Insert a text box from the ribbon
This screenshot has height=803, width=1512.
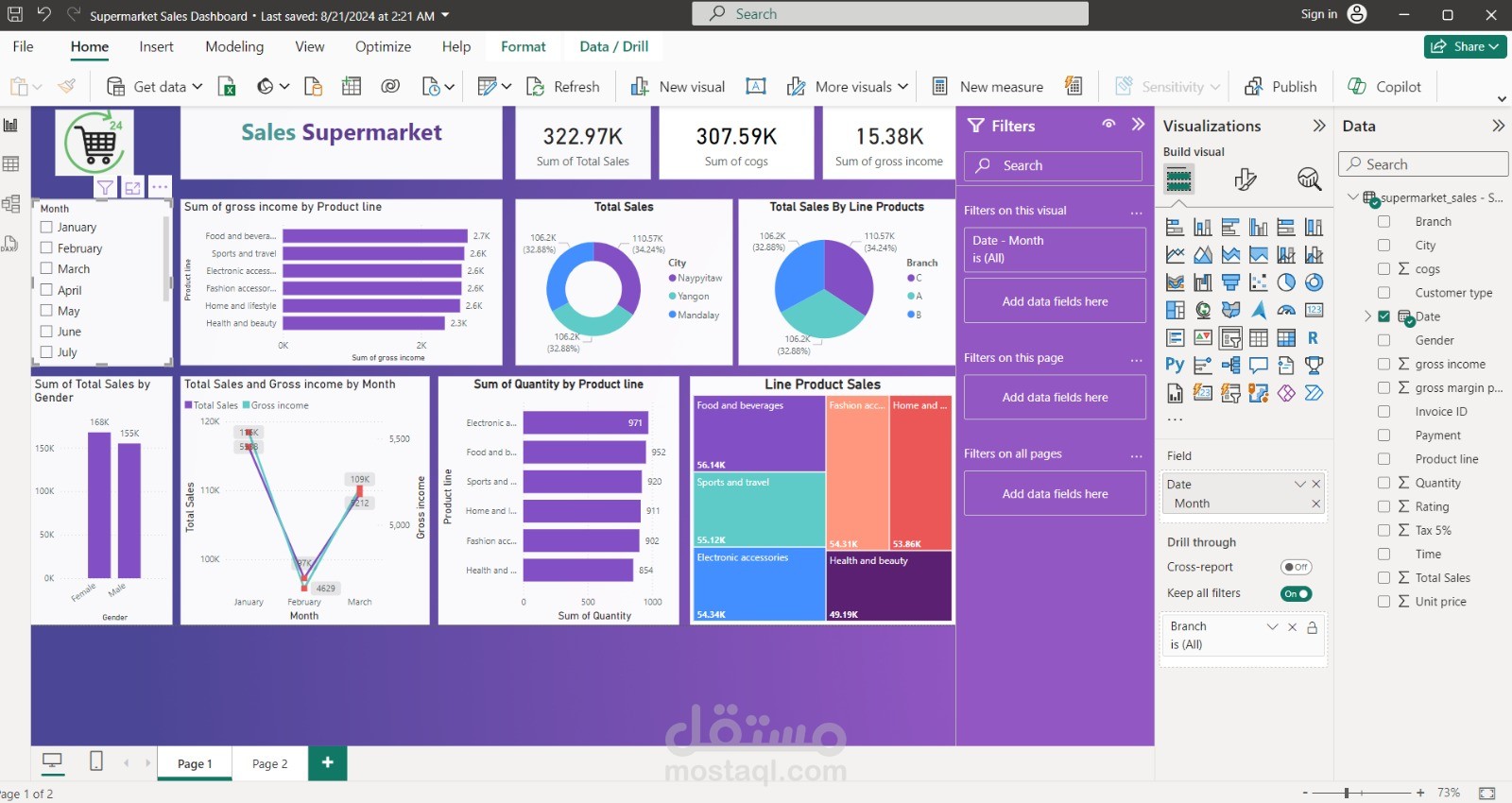pos(756,87)
